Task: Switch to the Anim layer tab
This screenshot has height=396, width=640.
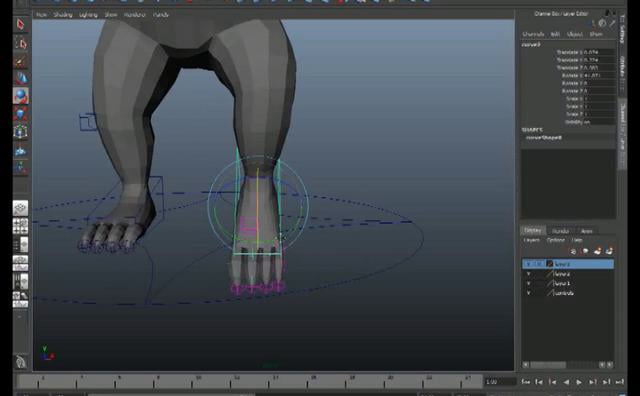Action: tap(587, 231)
